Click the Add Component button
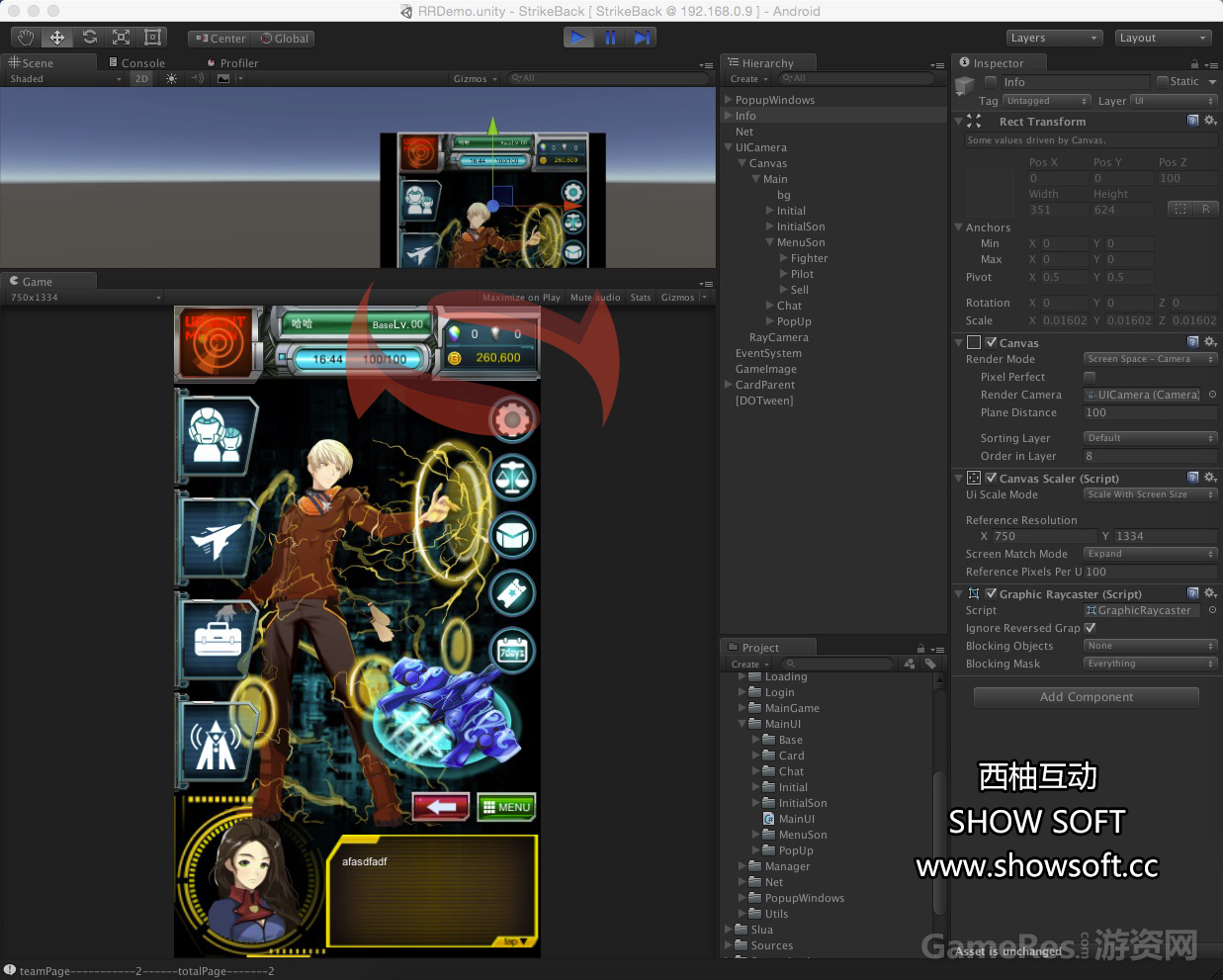Screen dimensions: 1223x980 pos(1087,697)
